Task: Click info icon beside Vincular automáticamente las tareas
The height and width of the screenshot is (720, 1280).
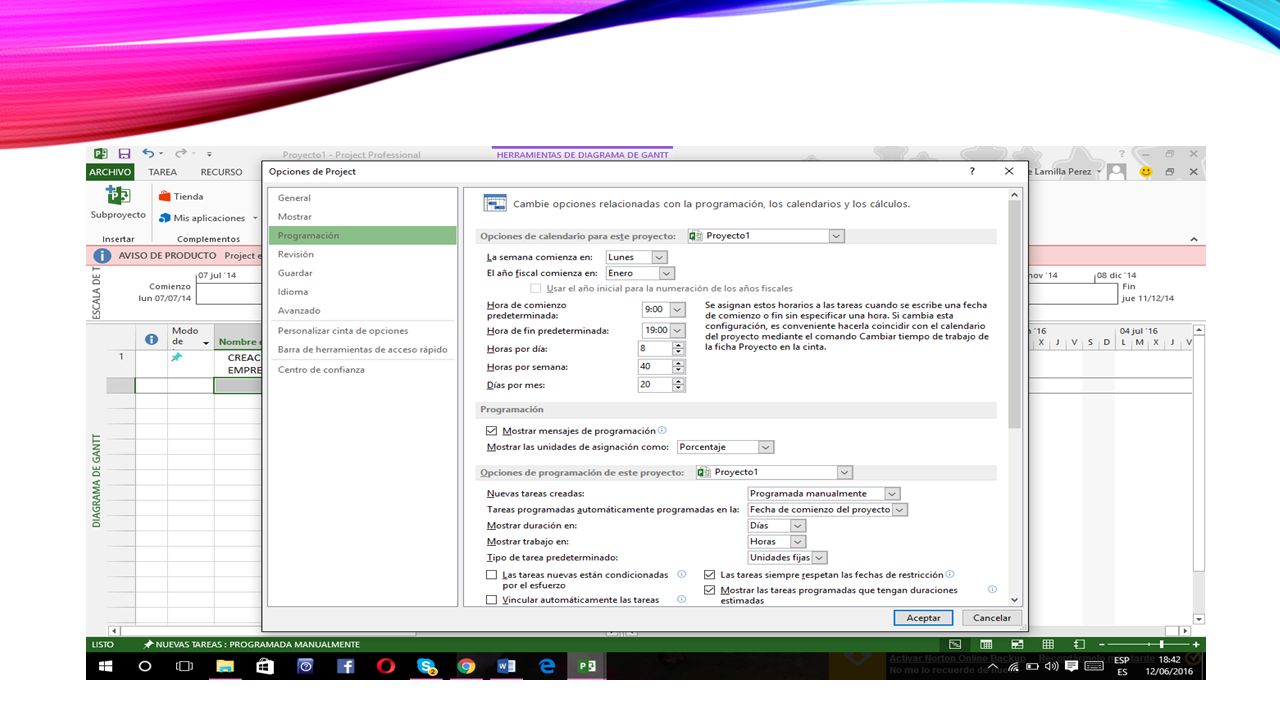Action: 681,599
